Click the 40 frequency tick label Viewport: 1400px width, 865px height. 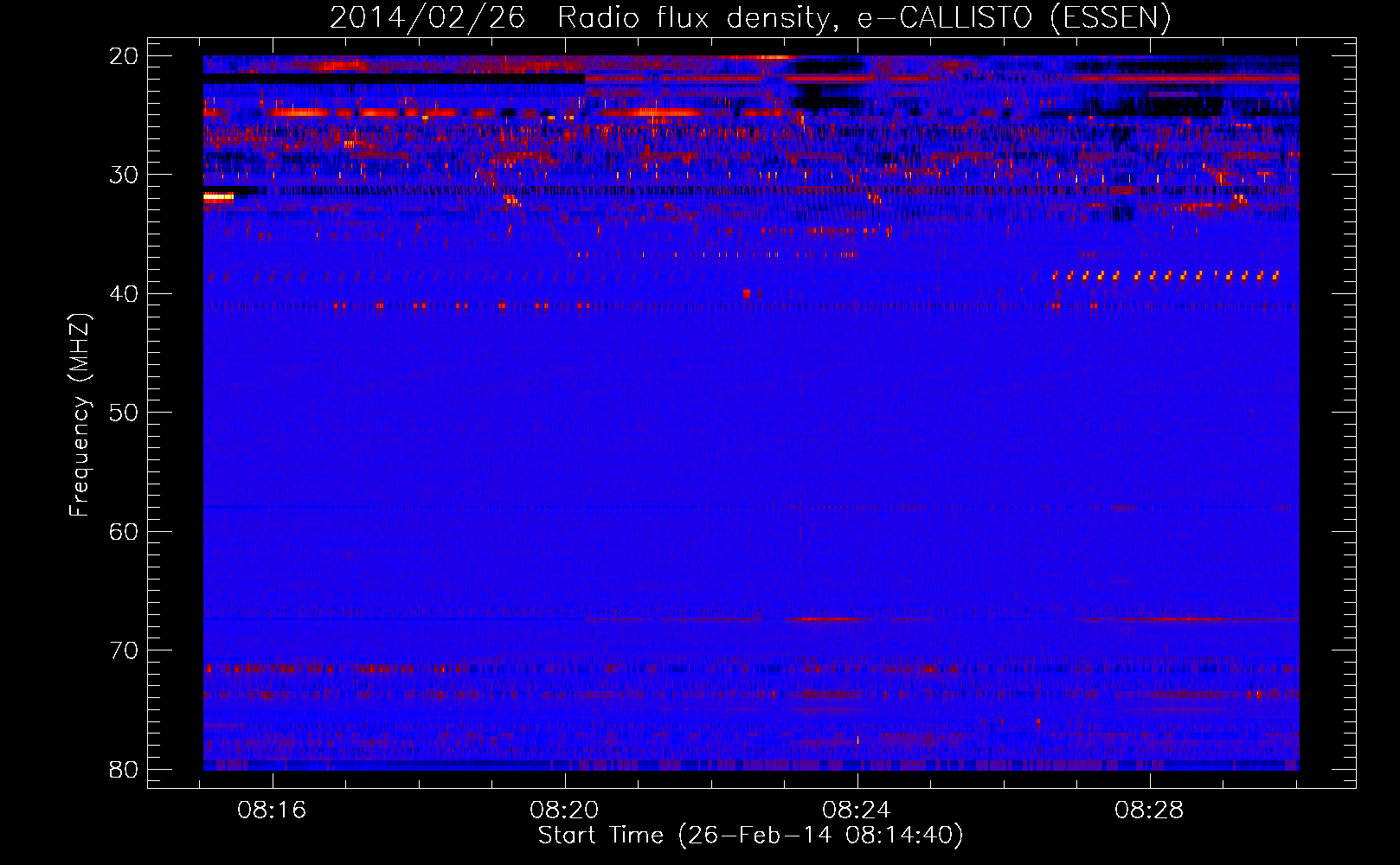point(124,294)
